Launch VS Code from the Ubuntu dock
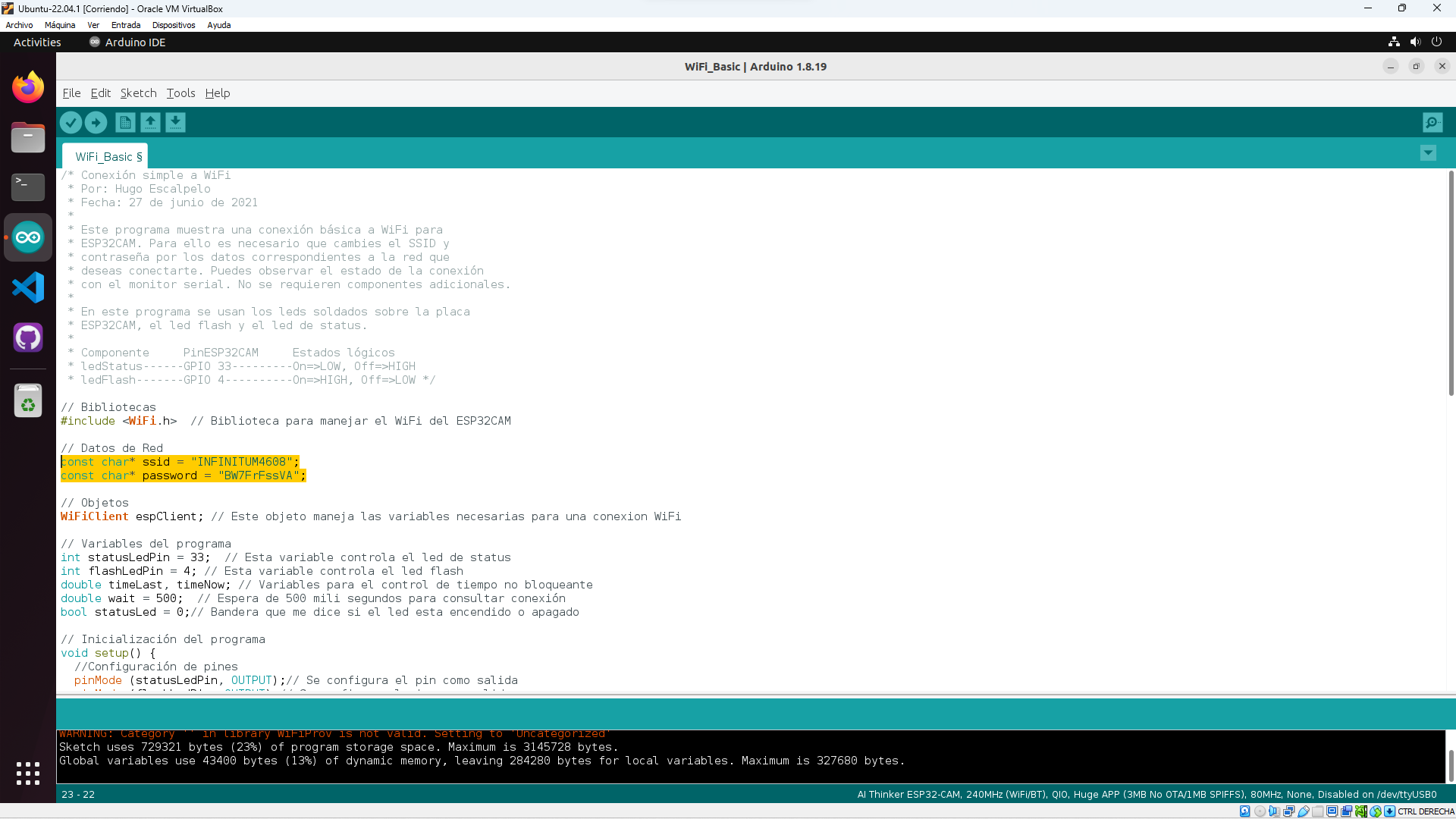1456x819 pixels. pyautogui.click(x=27, y=287)
